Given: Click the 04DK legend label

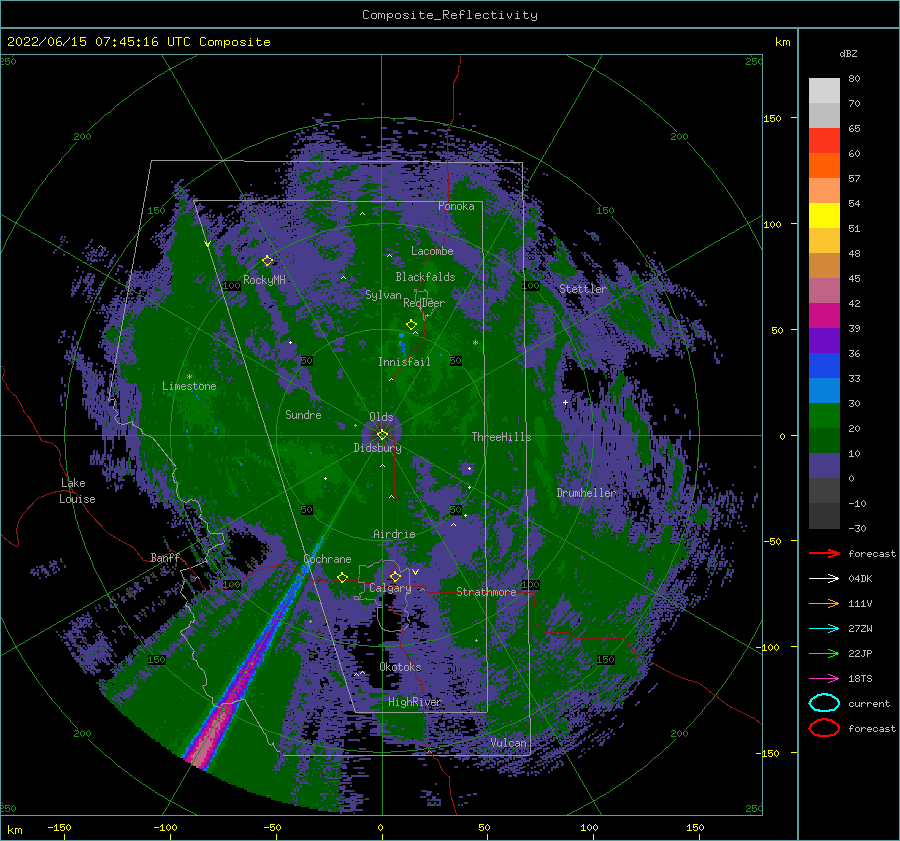Looking at the screenshot, I should 860,578.
